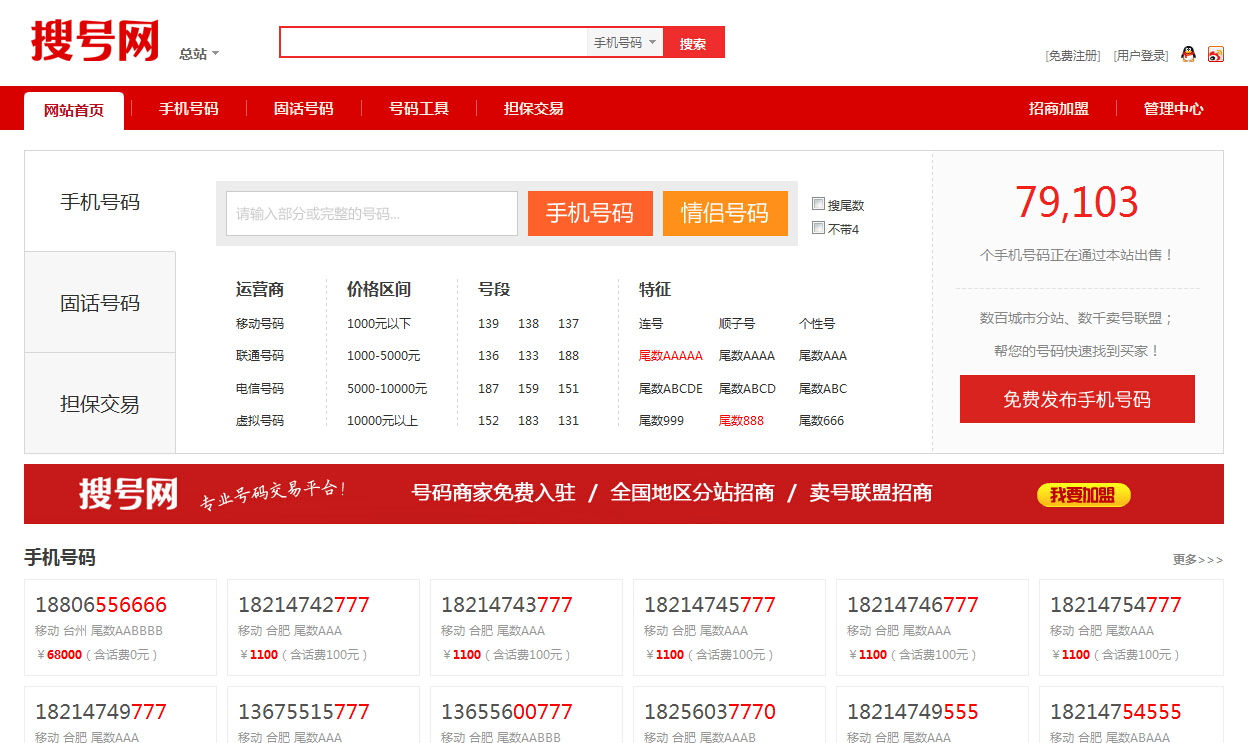1248x743 pixels.
Task: Click the red 搜号网 promotional banner
Action: pos(624,494)
